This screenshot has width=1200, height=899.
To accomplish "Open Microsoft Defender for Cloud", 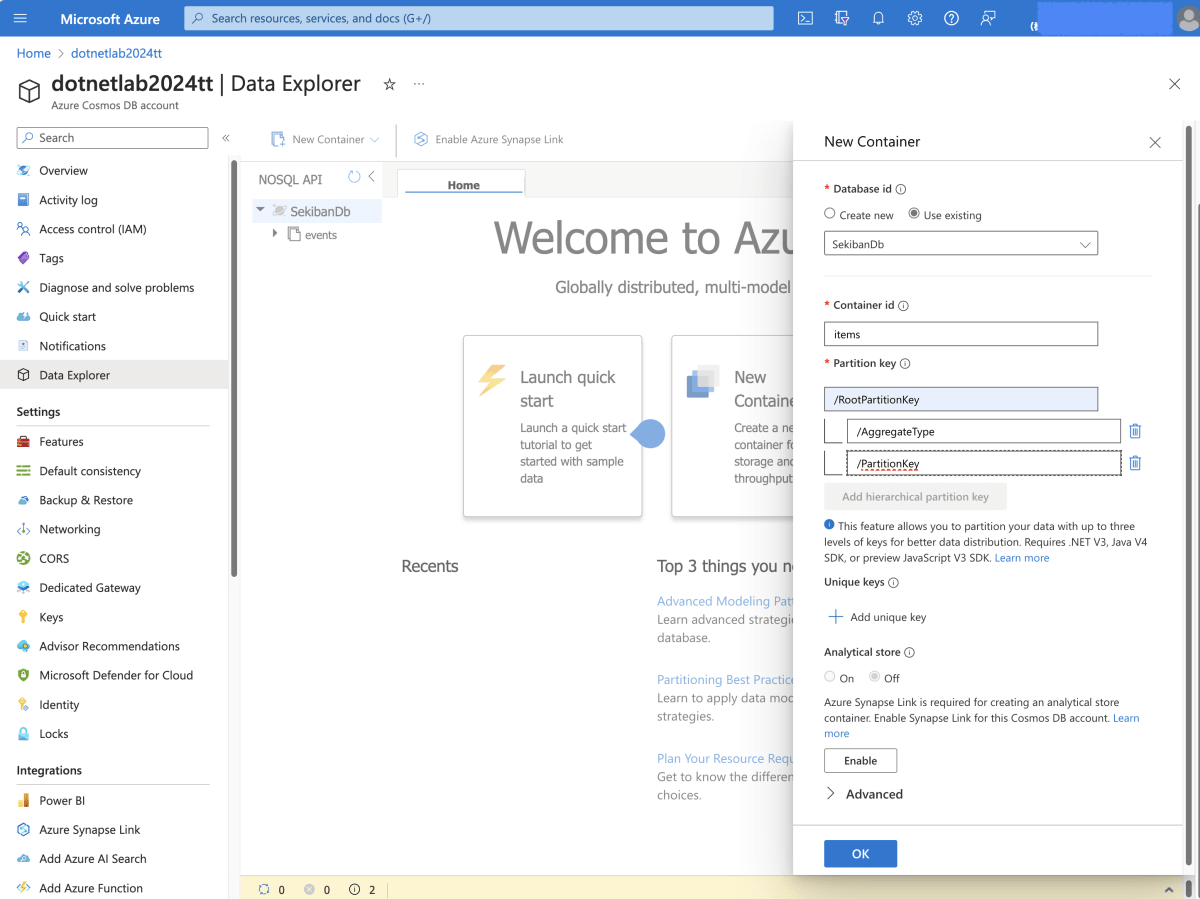I will (x=116, y=675).
